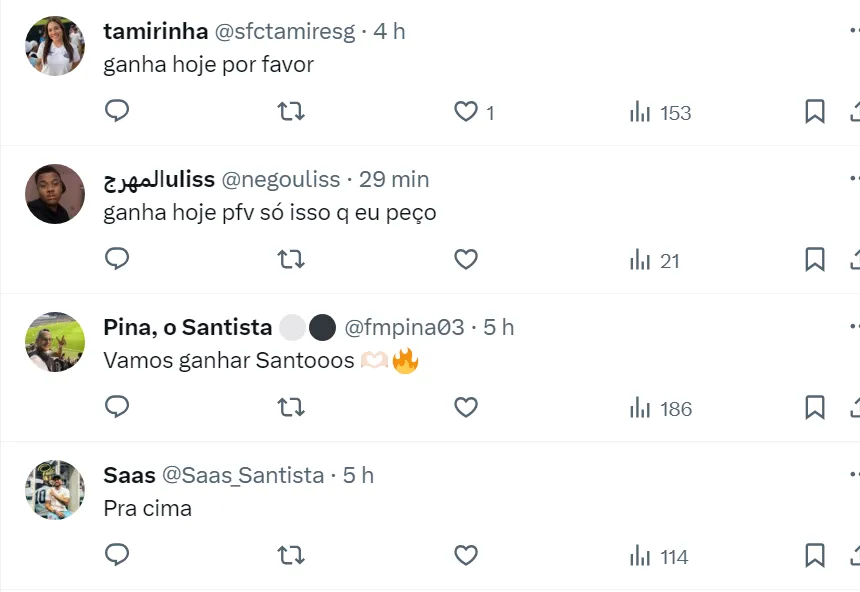Open view count of 21 views

coord(654,261)
